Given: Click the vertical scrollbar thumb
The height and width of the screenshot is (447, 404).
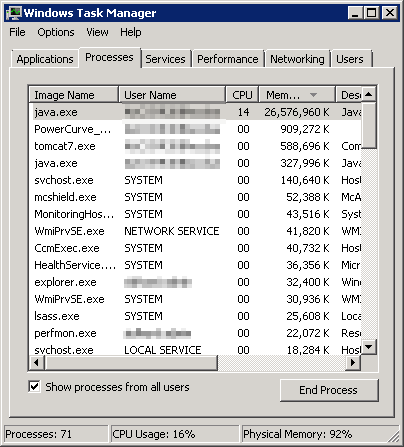Looking at the screenshot, I should tap(369, 125).
